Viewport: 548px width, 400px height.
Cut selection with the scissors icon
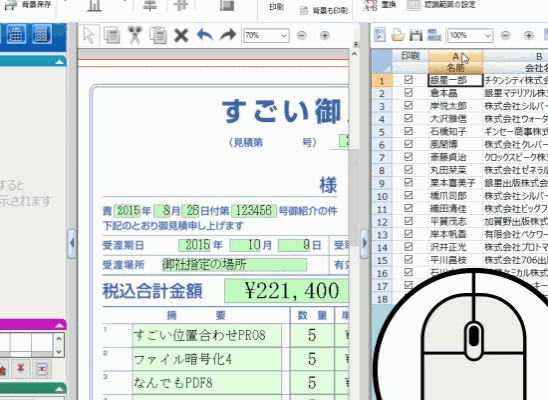click(x=135, y=35)
